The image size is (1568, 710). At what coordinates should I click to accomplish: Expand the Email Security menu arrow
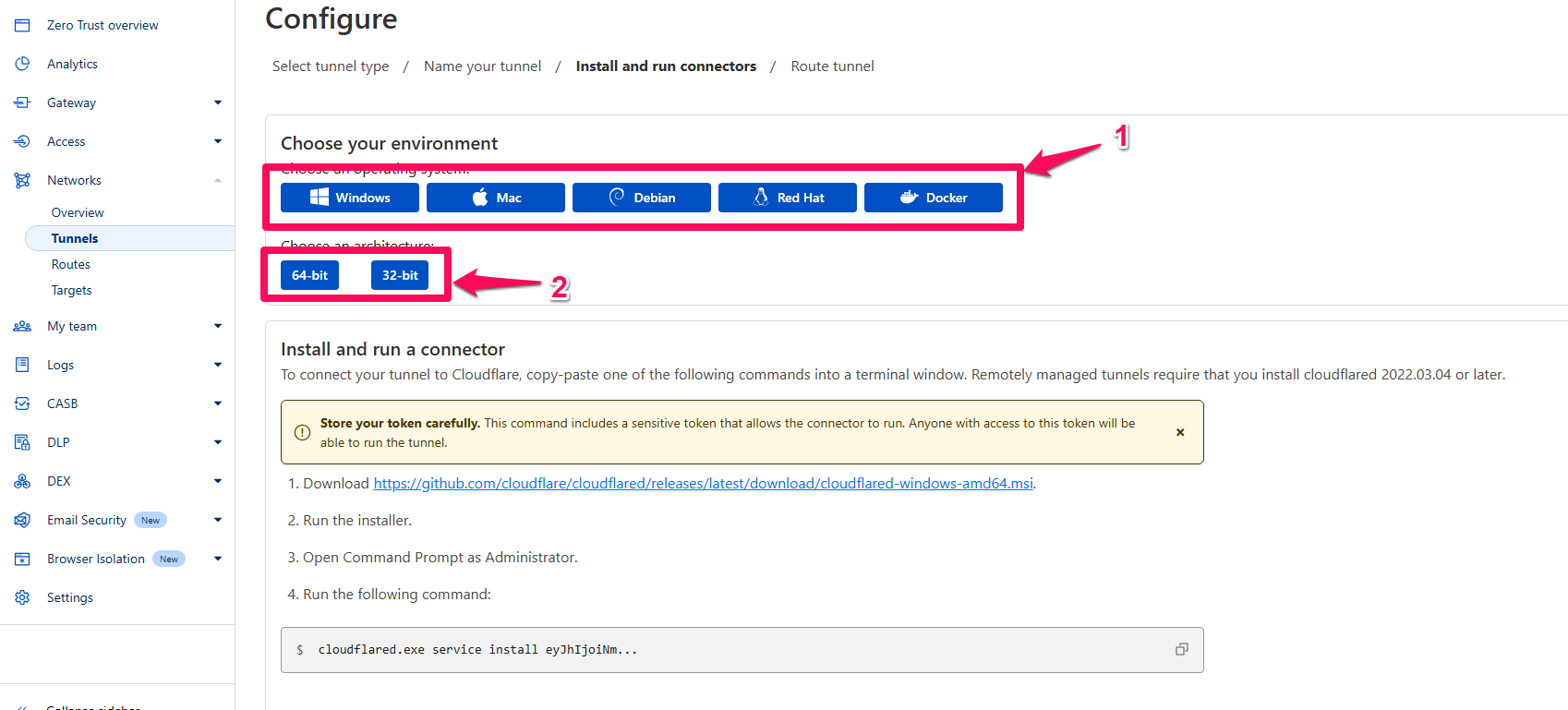pos(218,520)
